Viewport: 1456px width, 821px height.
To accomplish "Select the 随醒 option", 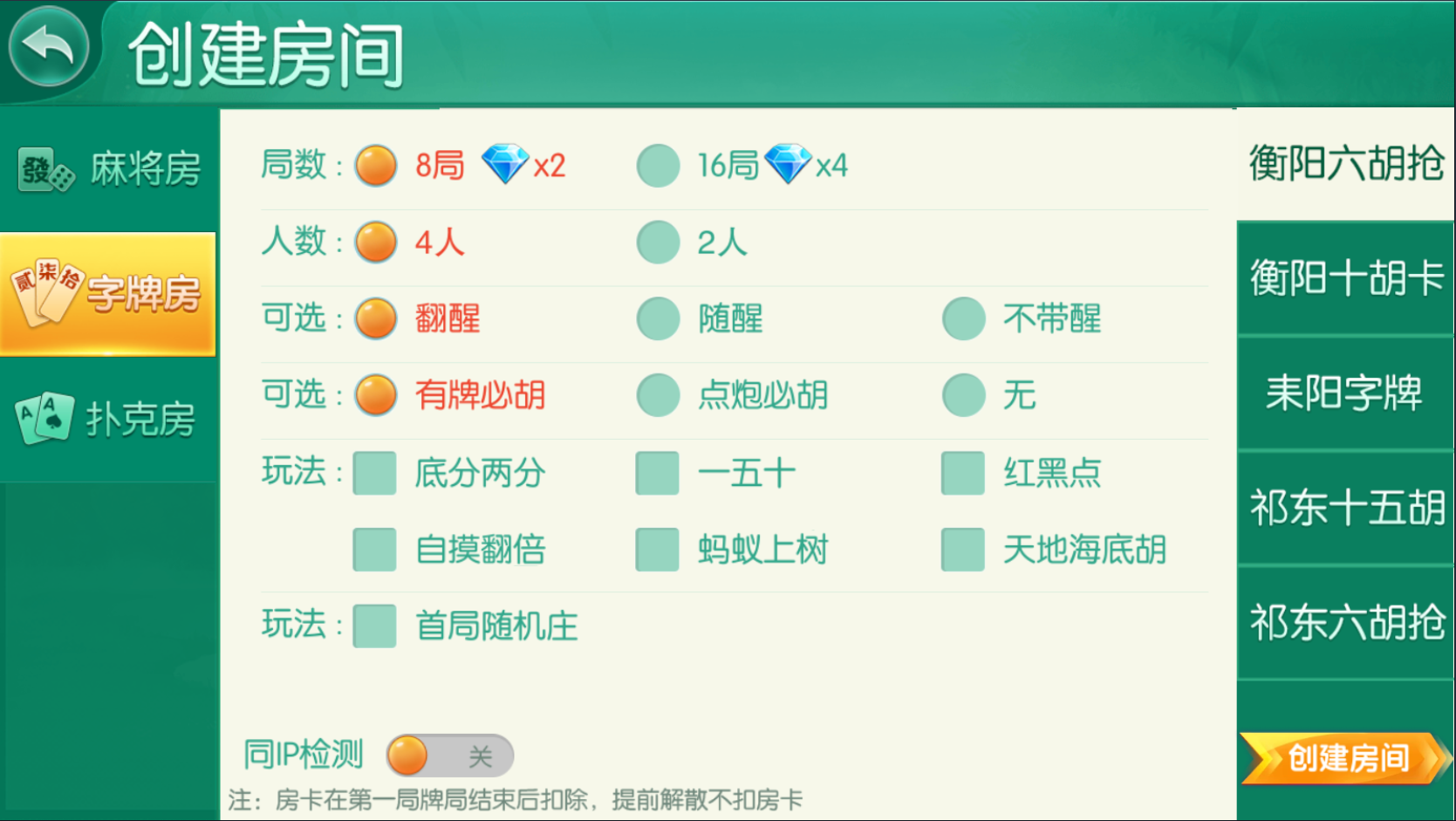I will (659, 319).
